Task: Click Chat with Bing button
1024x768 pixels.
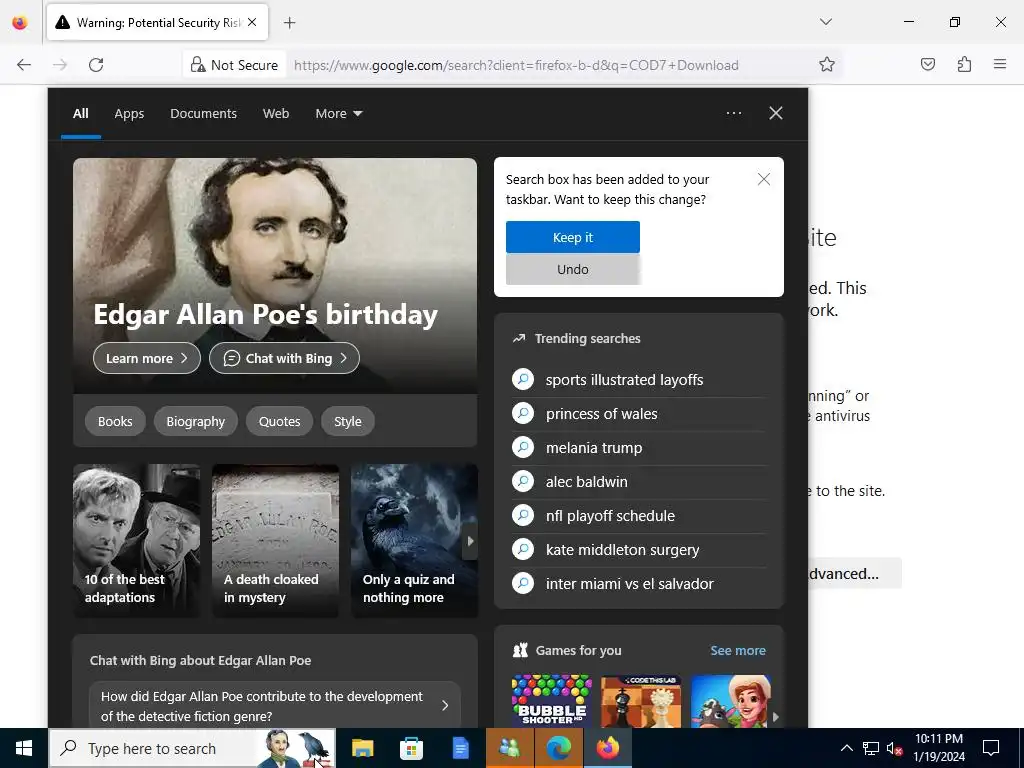Action: coord(284,358)
